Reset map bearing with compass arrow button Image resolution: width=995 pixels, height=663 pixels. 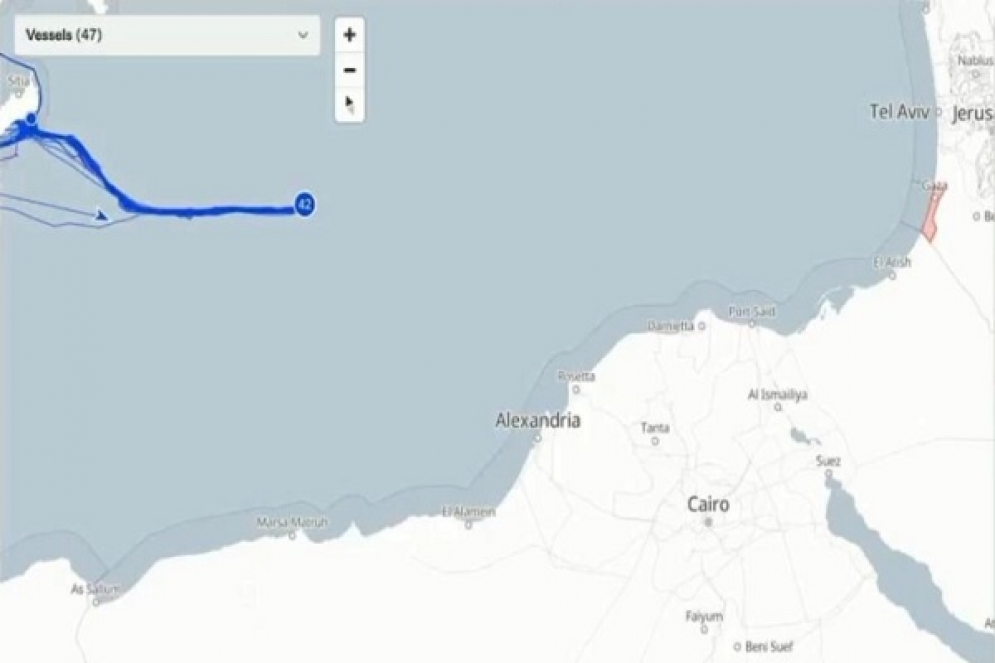click(350, 104)
